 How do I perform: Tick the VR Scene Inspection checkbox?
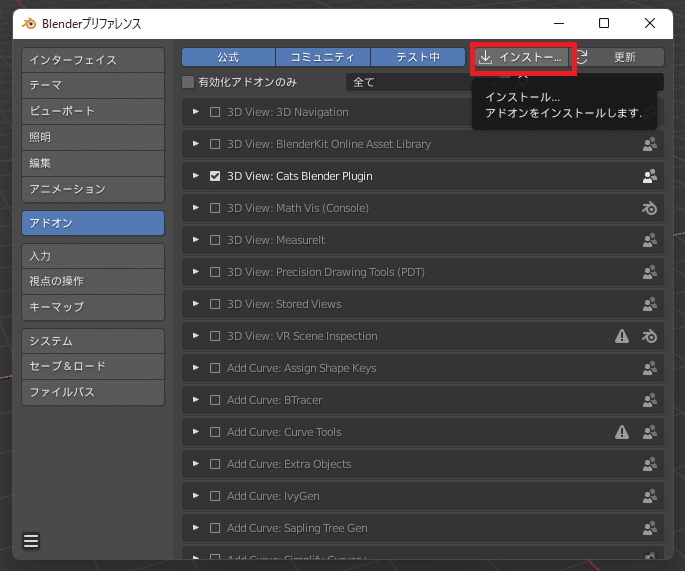coord(214,336)
